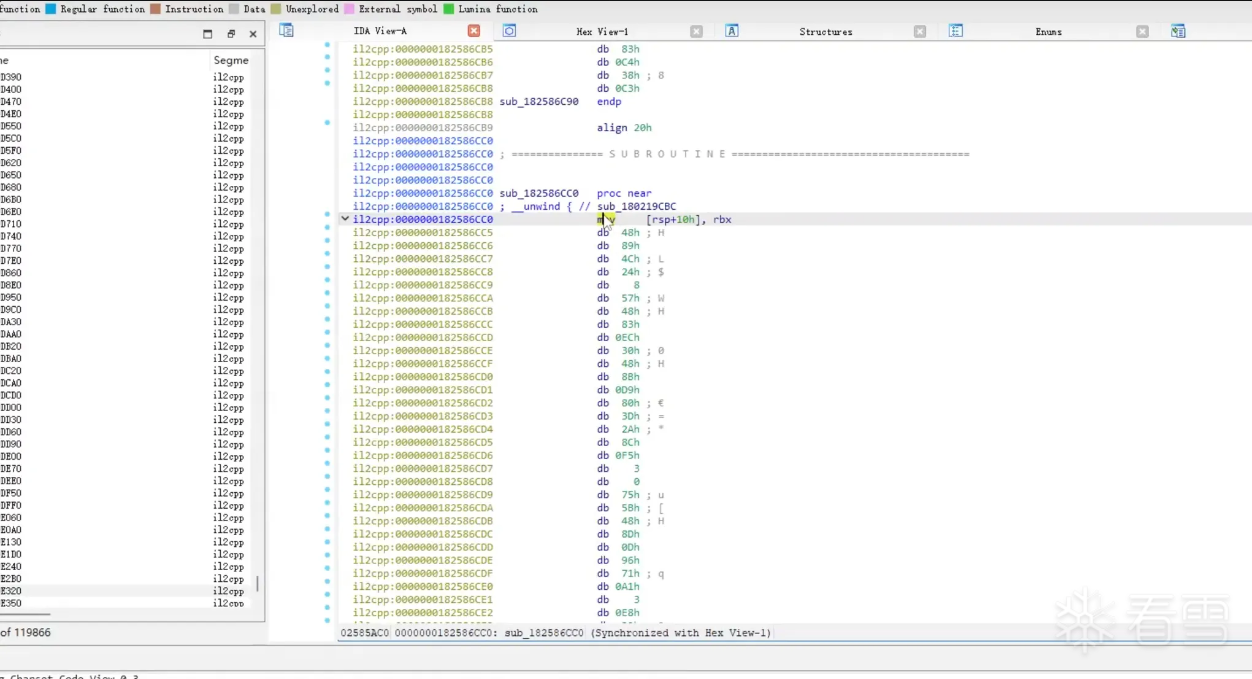Close the Enums tab
Image resolution: width=1252 pixels, height=679 pixels.
click(1142, 31)
